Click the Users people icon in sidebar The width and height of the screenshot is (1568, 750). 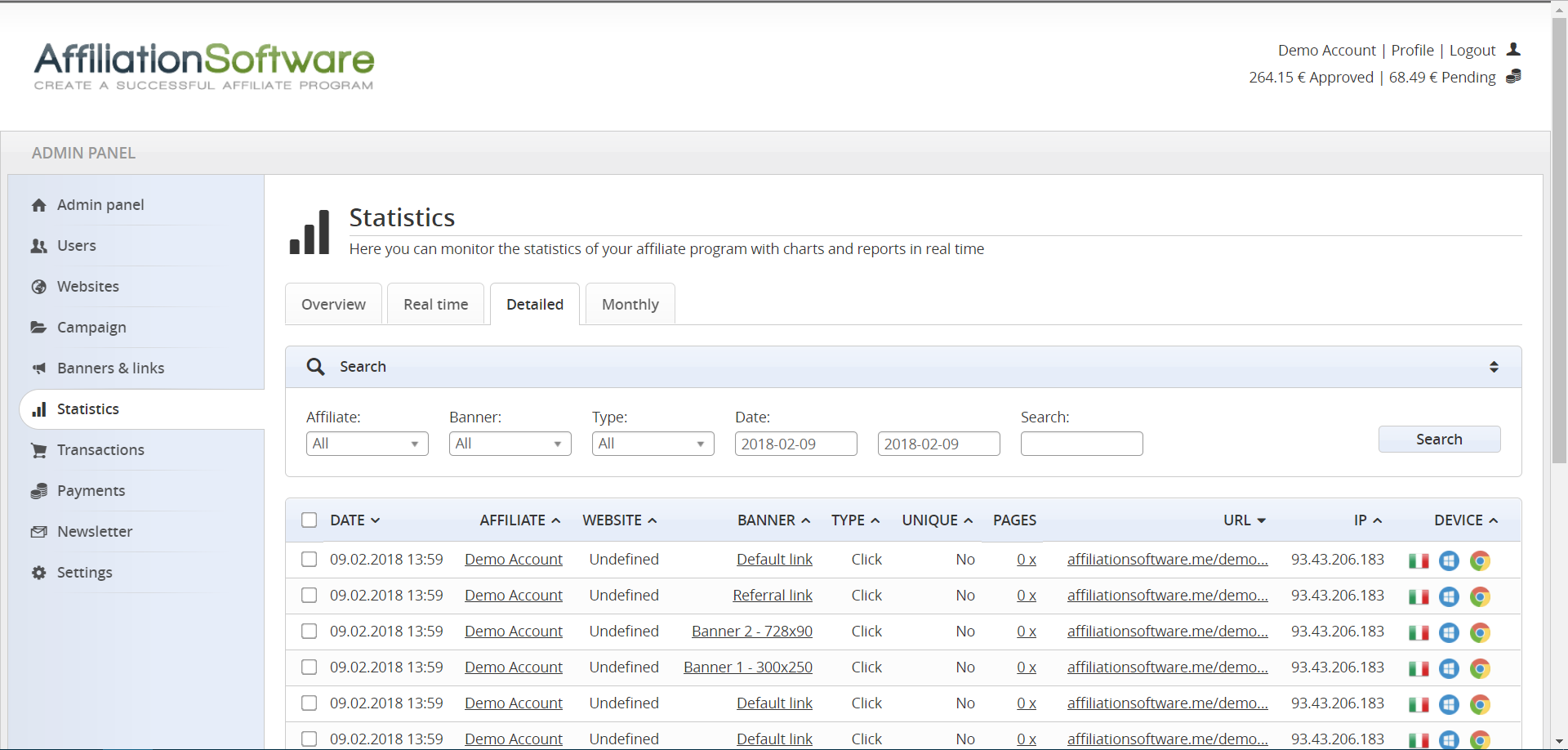tap(38, 246)
